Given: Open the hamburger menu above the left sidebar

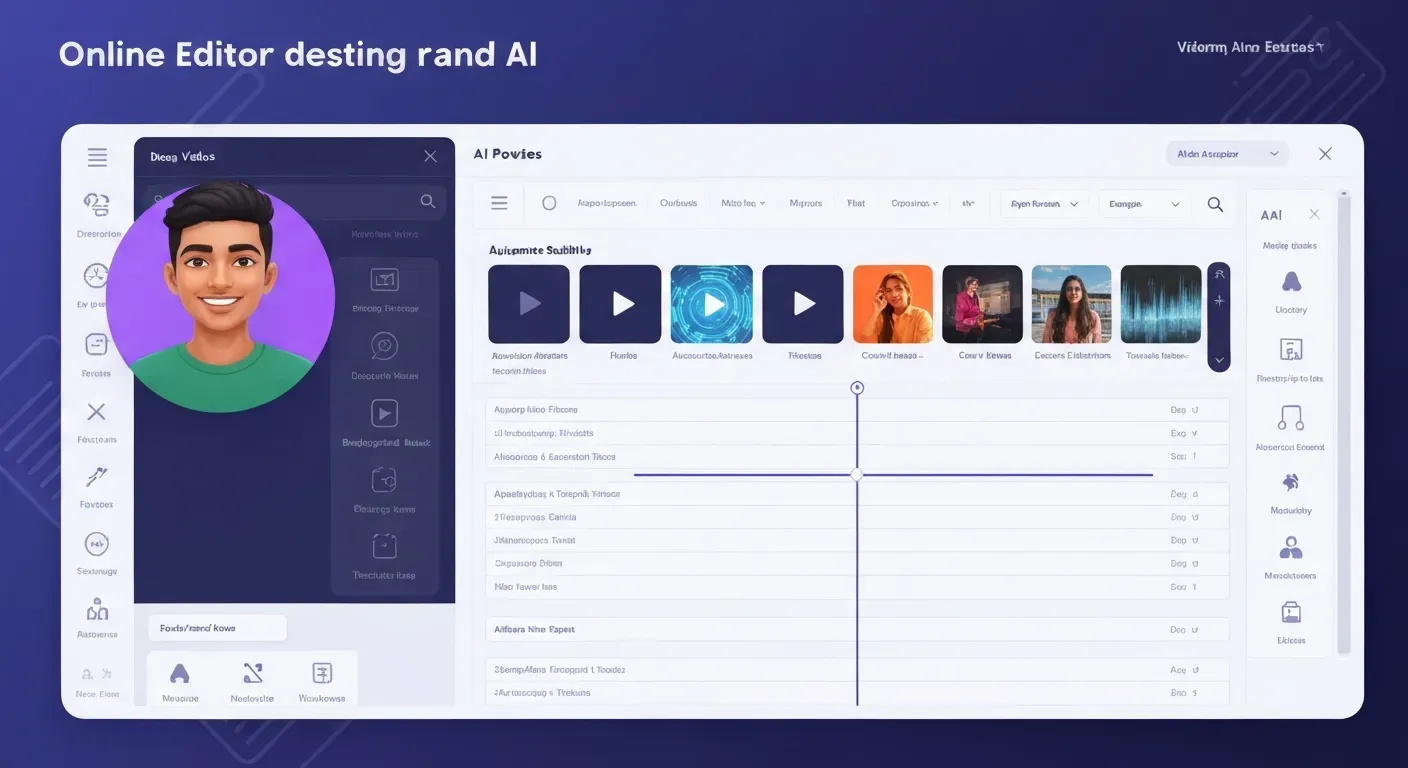Looking at the screenshot, I should pos(96,157).
